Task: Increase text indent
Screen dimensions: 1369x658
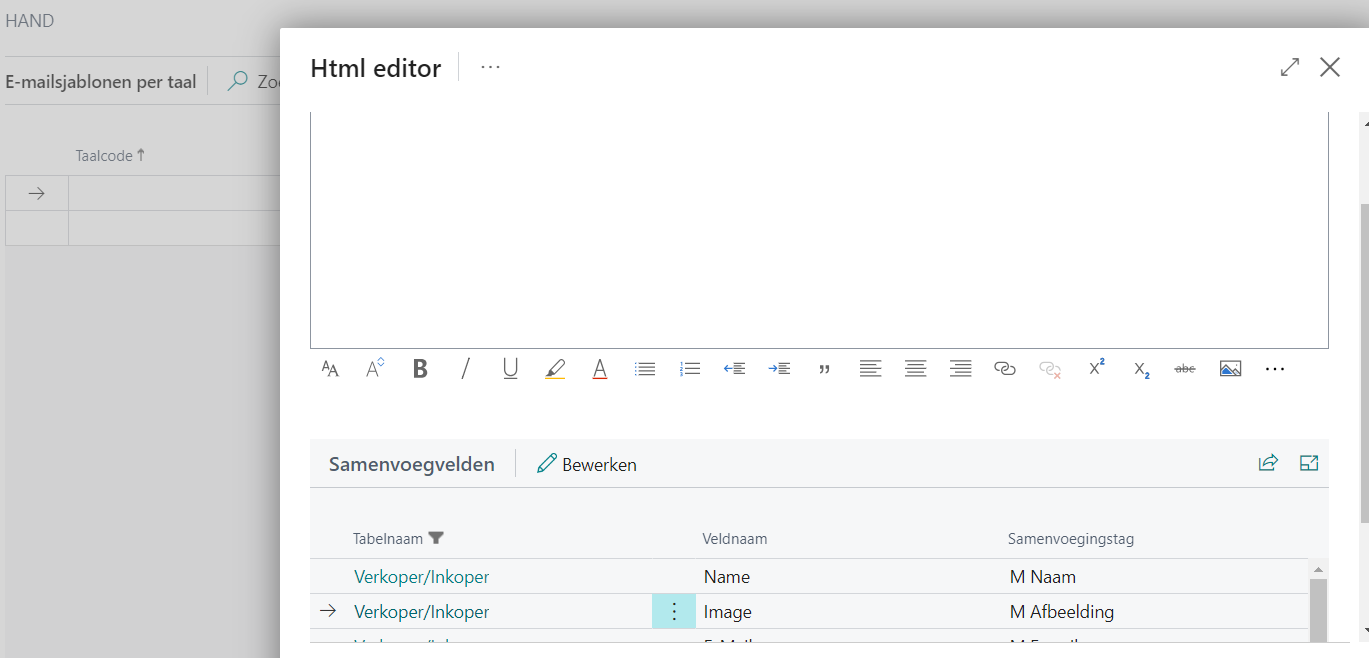Action: point(779,369)
